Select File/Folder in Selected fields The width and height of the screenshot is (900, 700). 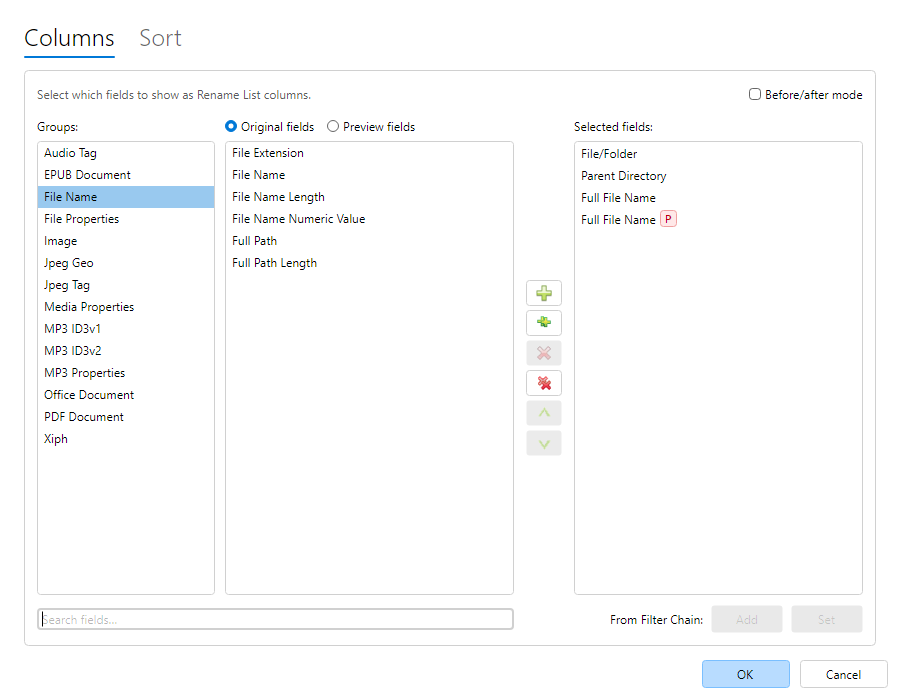(718, 154)
